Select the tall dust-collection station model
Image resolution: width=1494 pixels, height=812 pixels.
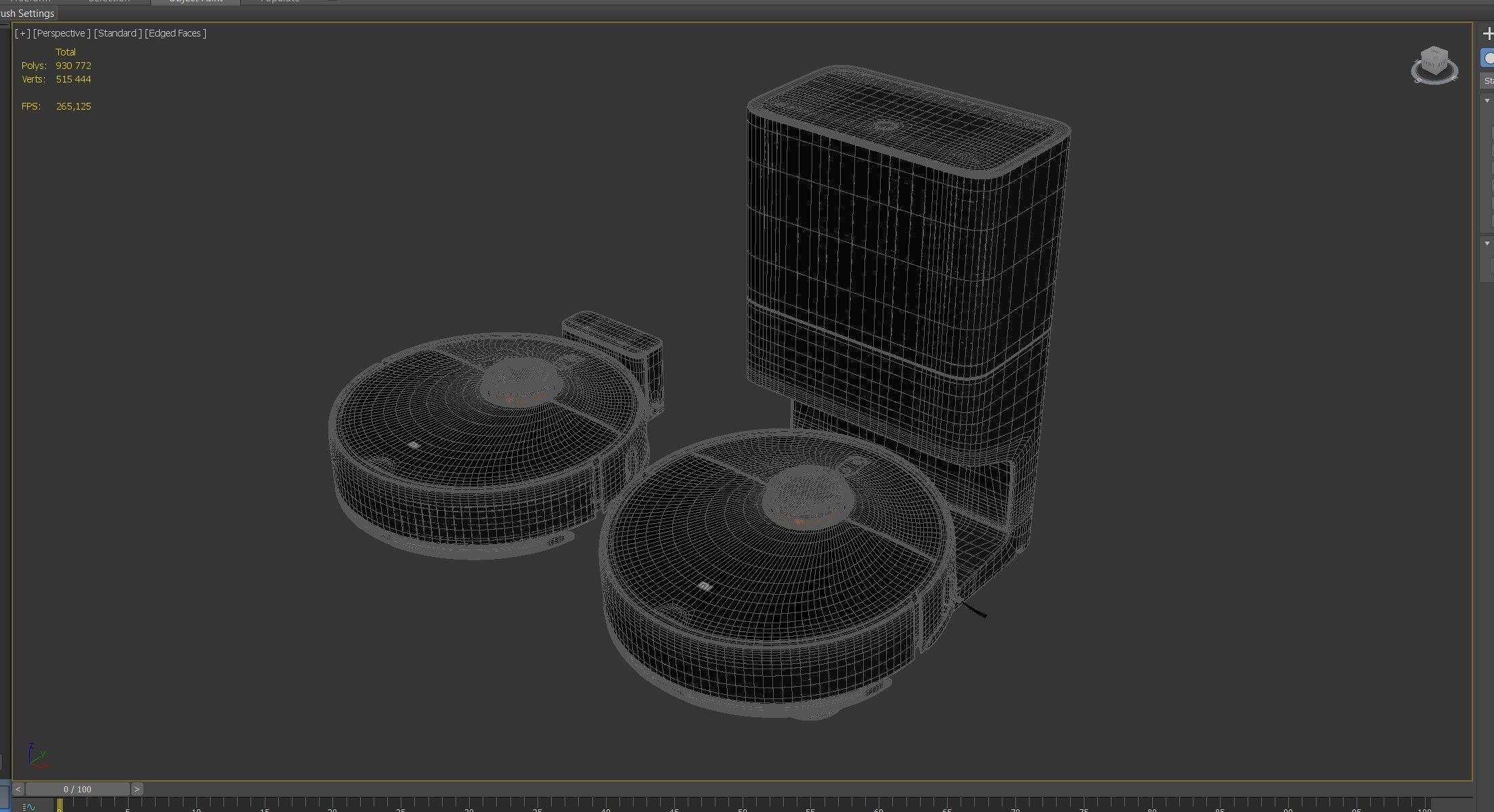tap(900, 257)
